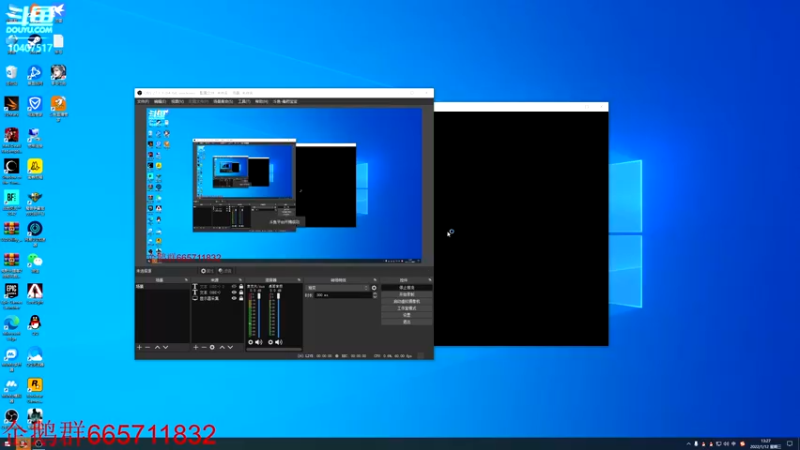Open the 帮助 menu in OBS
This screenshot has height=450, width=800.
pos(261,102)
